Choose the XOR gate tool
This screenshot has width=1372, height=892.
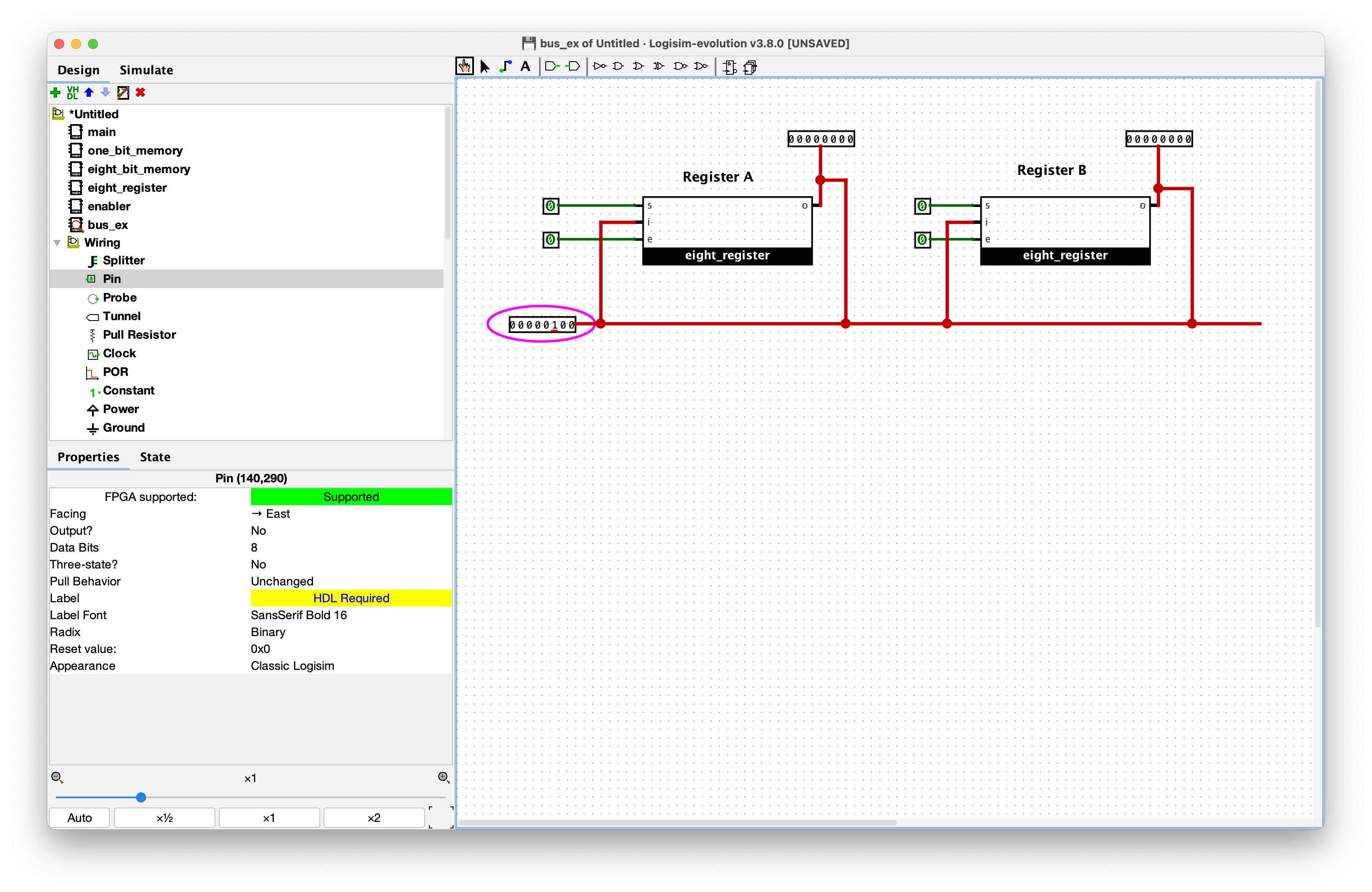tap(658, 66)
